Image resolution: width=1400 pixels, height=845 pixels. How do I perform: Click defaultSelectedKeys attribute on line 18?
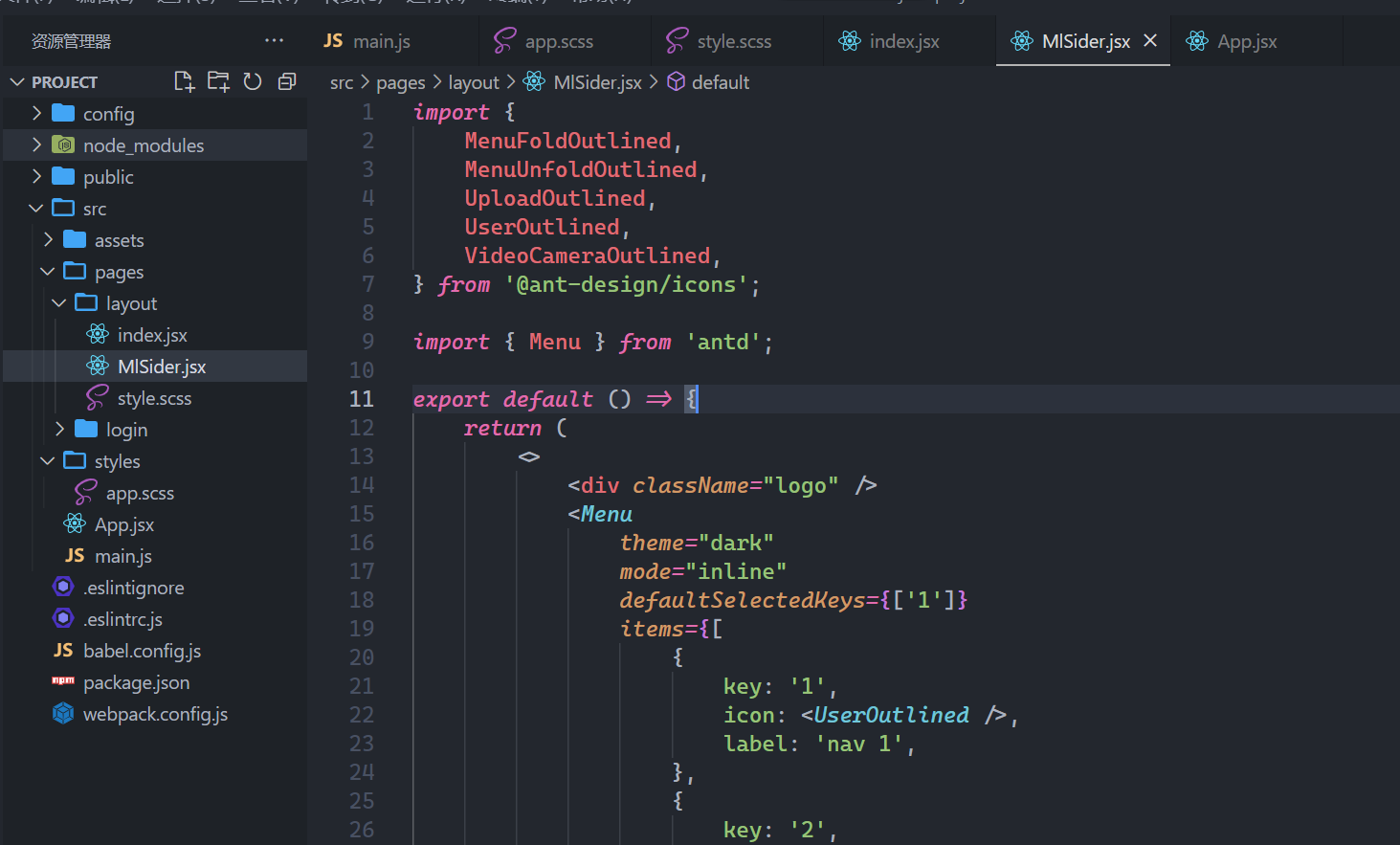coord(743,600)
